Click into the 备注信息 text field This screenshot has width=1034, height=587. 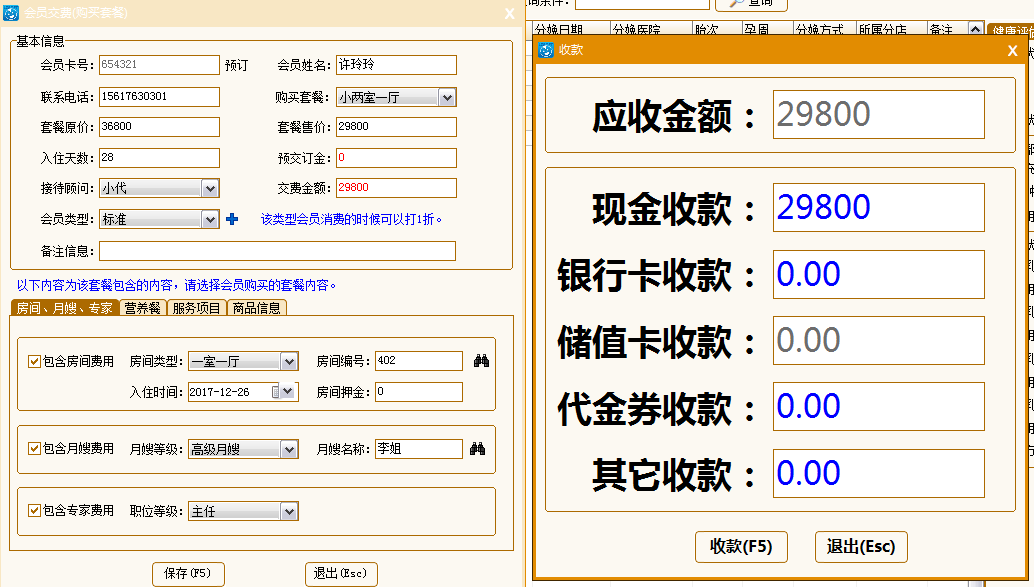[277, 250]
